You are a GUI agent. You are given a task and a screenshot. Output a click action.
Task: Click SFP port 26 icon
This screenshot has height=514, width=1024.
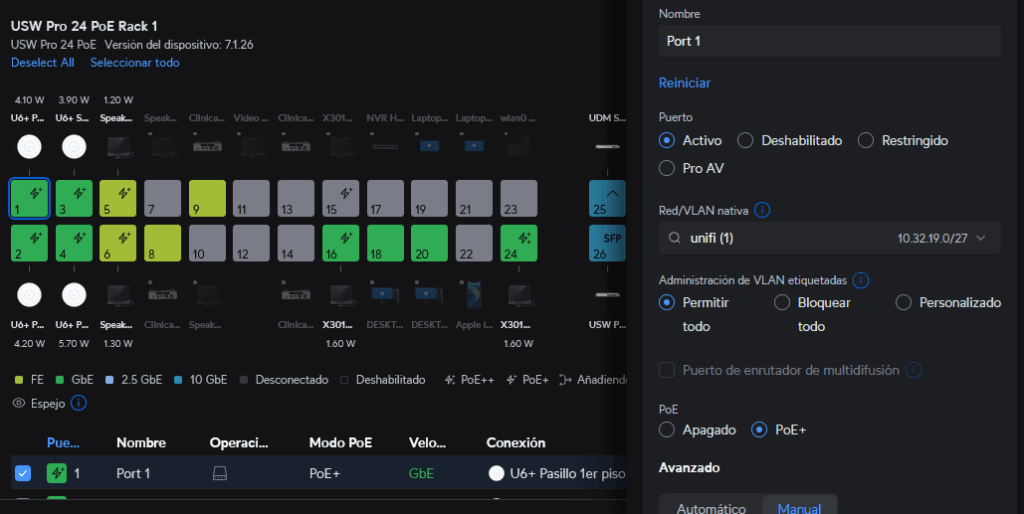[x=606, y=244]
